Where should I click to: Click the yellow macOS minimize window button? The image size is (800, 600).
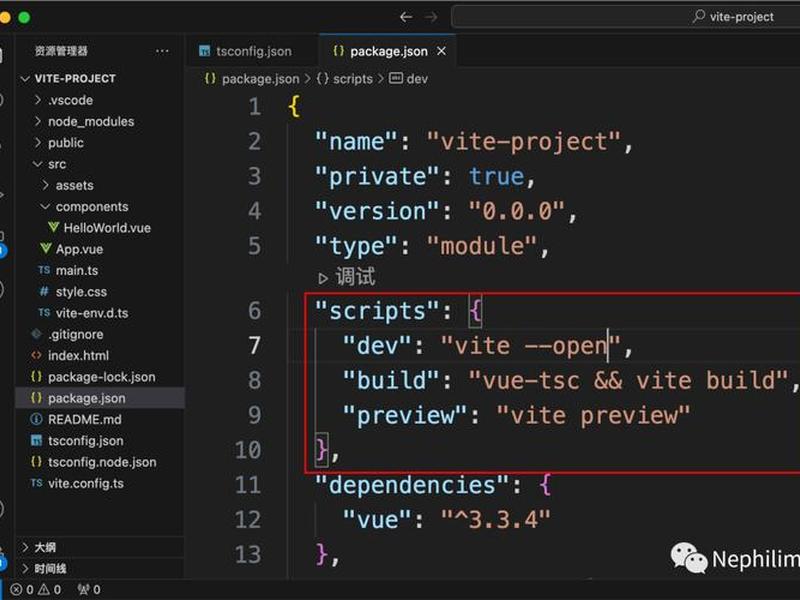point(5,17)
